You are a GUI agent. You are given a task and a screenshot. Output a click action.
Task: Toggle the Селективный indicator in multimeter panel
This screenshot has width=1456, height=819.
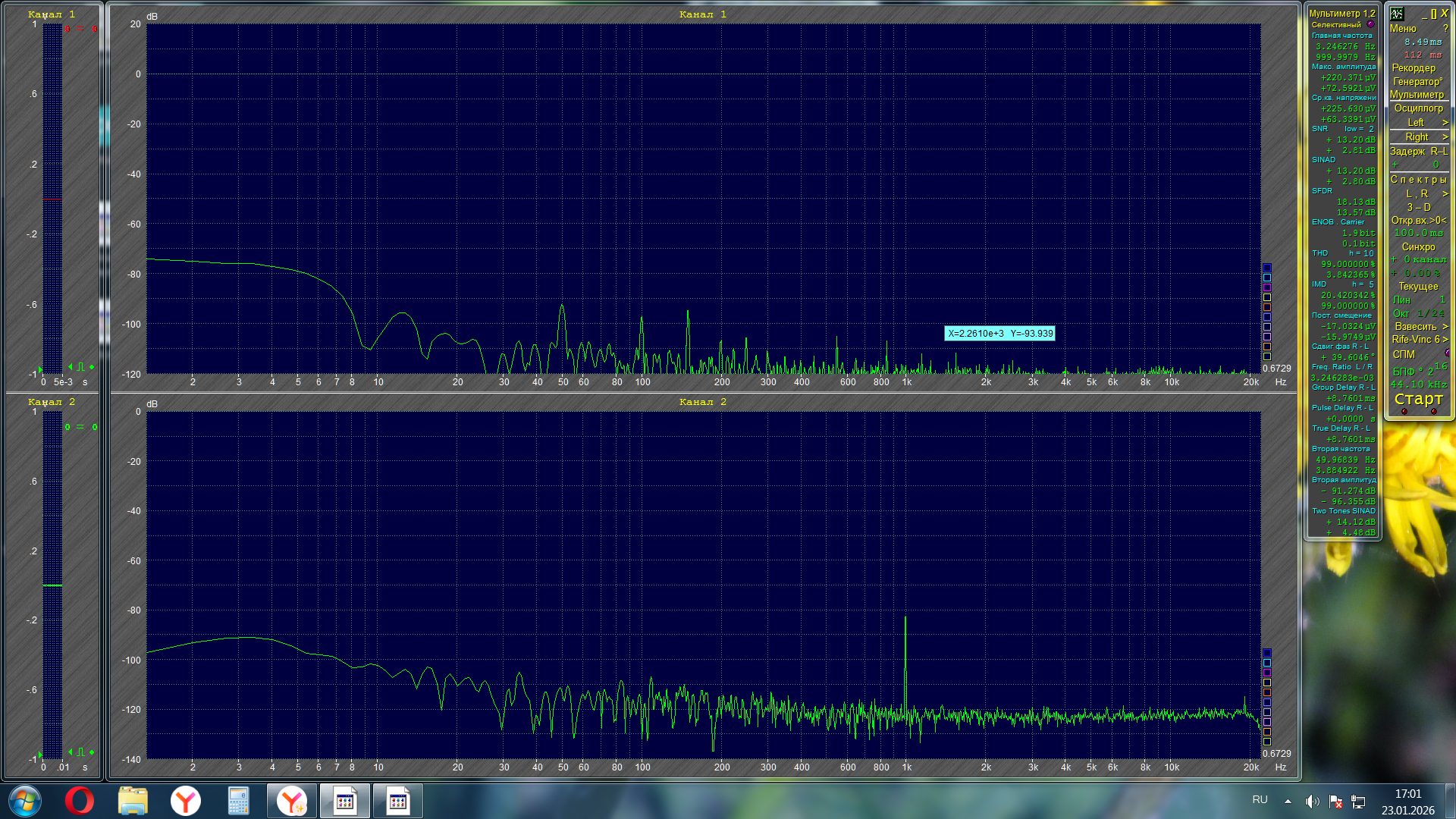(1370, 24)
